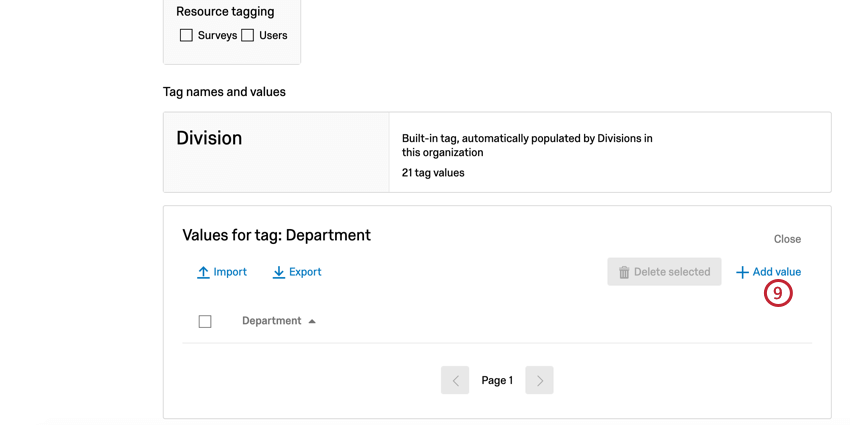Toggle the Department sort arrow
Image resolution: width=850 pixels, height=425 pixels.
click(312, 321)
